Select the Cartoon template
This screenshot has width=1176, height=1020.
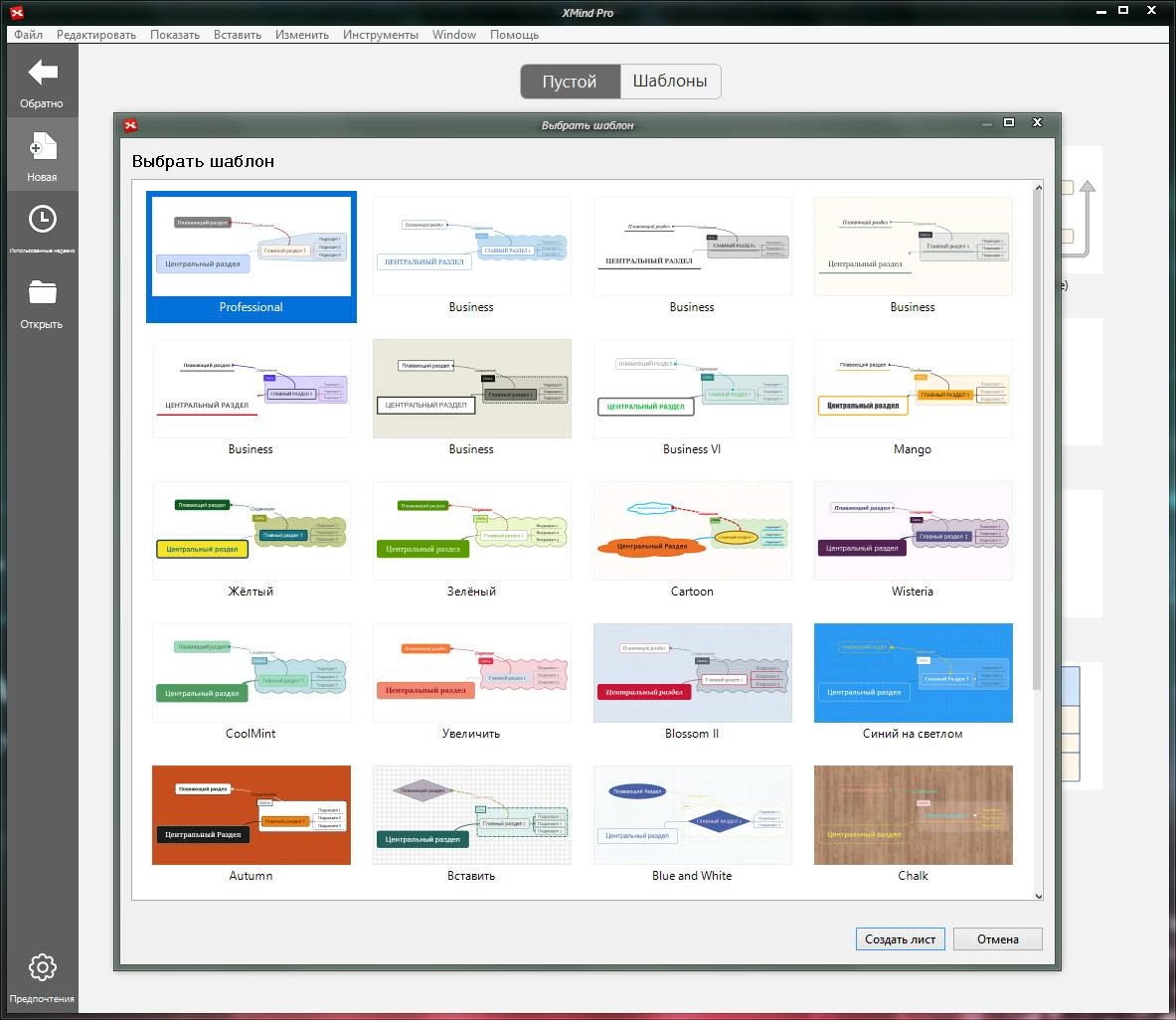pos(692,531)
